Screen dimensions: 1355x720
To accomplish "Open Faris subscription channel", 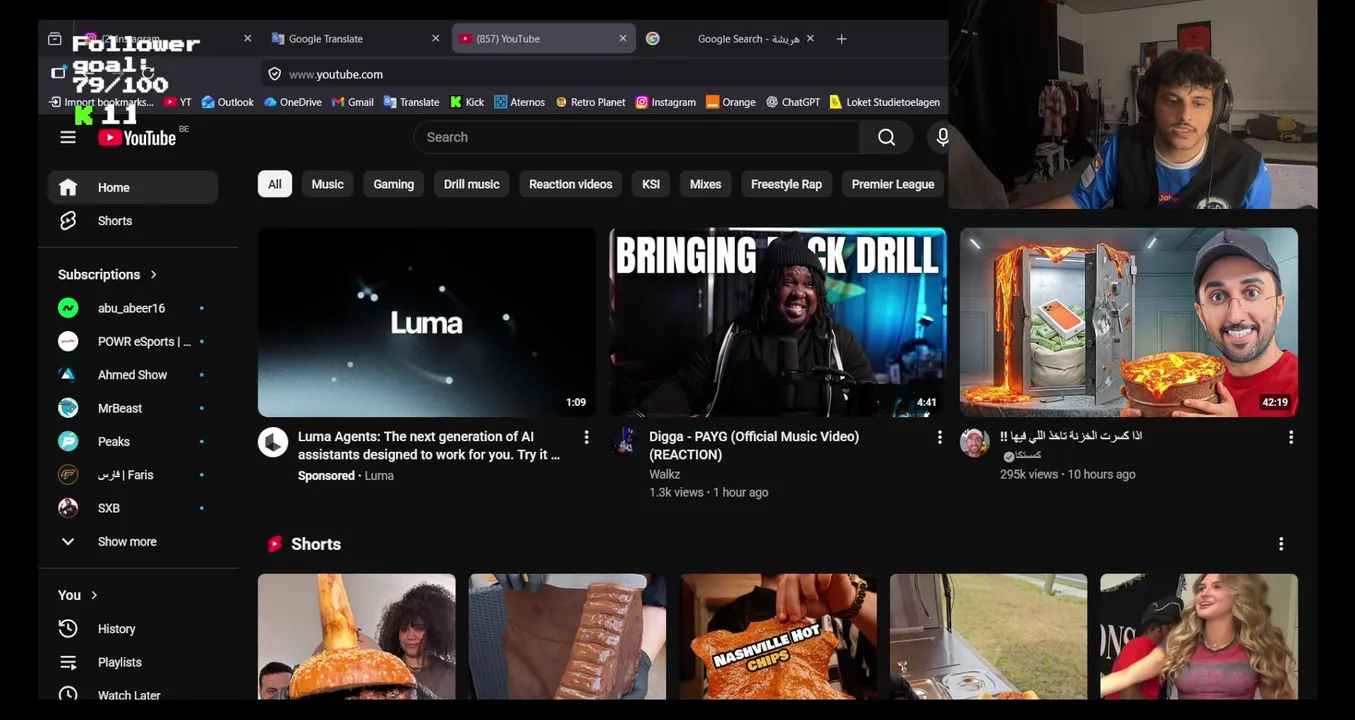I will click(132, 475).
